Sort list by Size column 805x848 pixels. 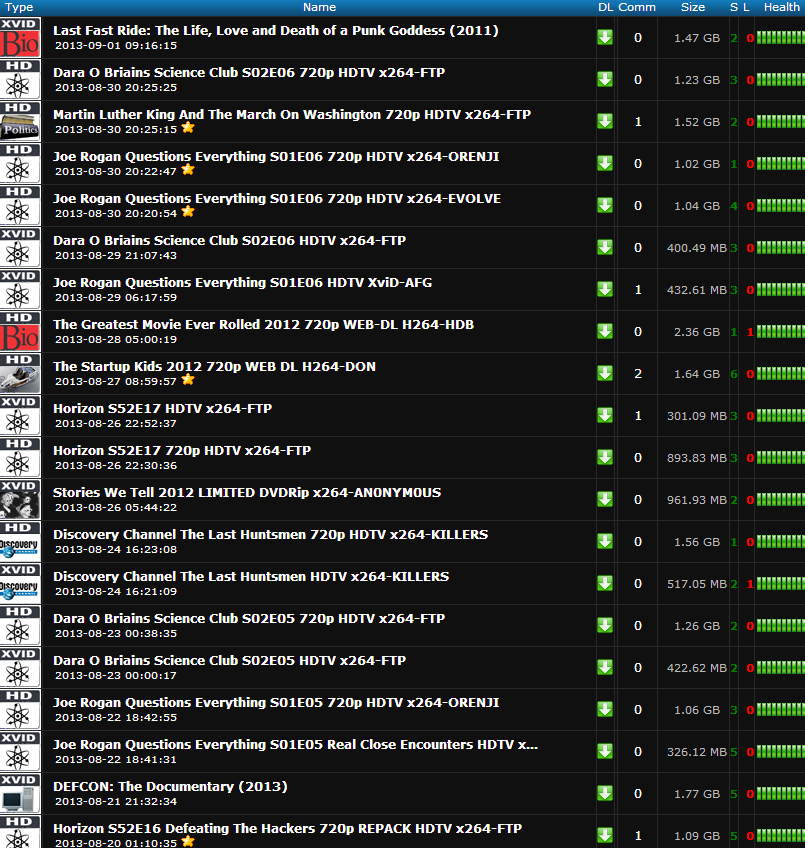point(693,7)
